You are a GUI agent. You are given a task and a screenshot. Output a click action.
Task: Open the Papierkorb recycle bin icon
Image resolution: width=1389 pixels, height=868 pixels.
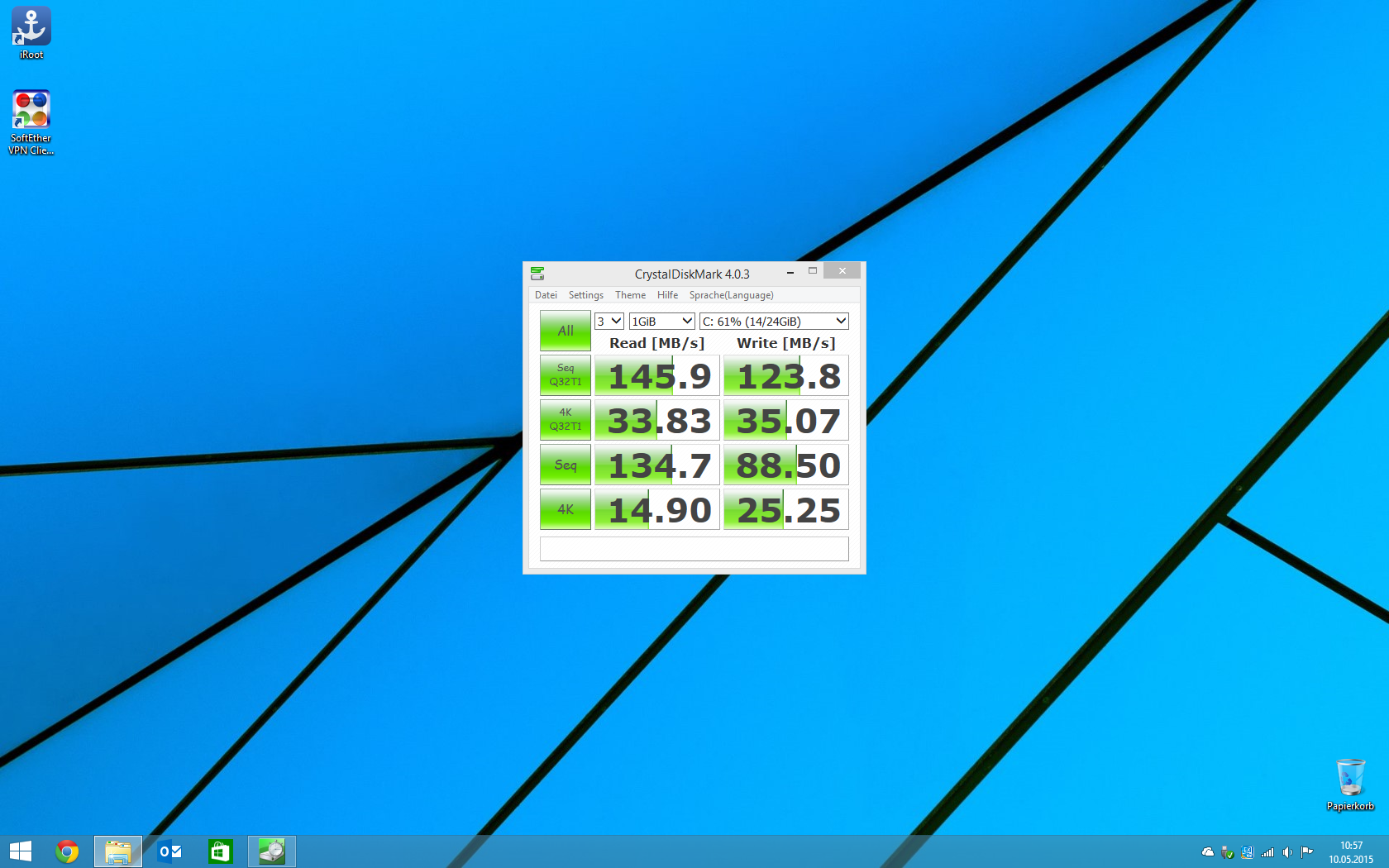tap(1350, 785)
